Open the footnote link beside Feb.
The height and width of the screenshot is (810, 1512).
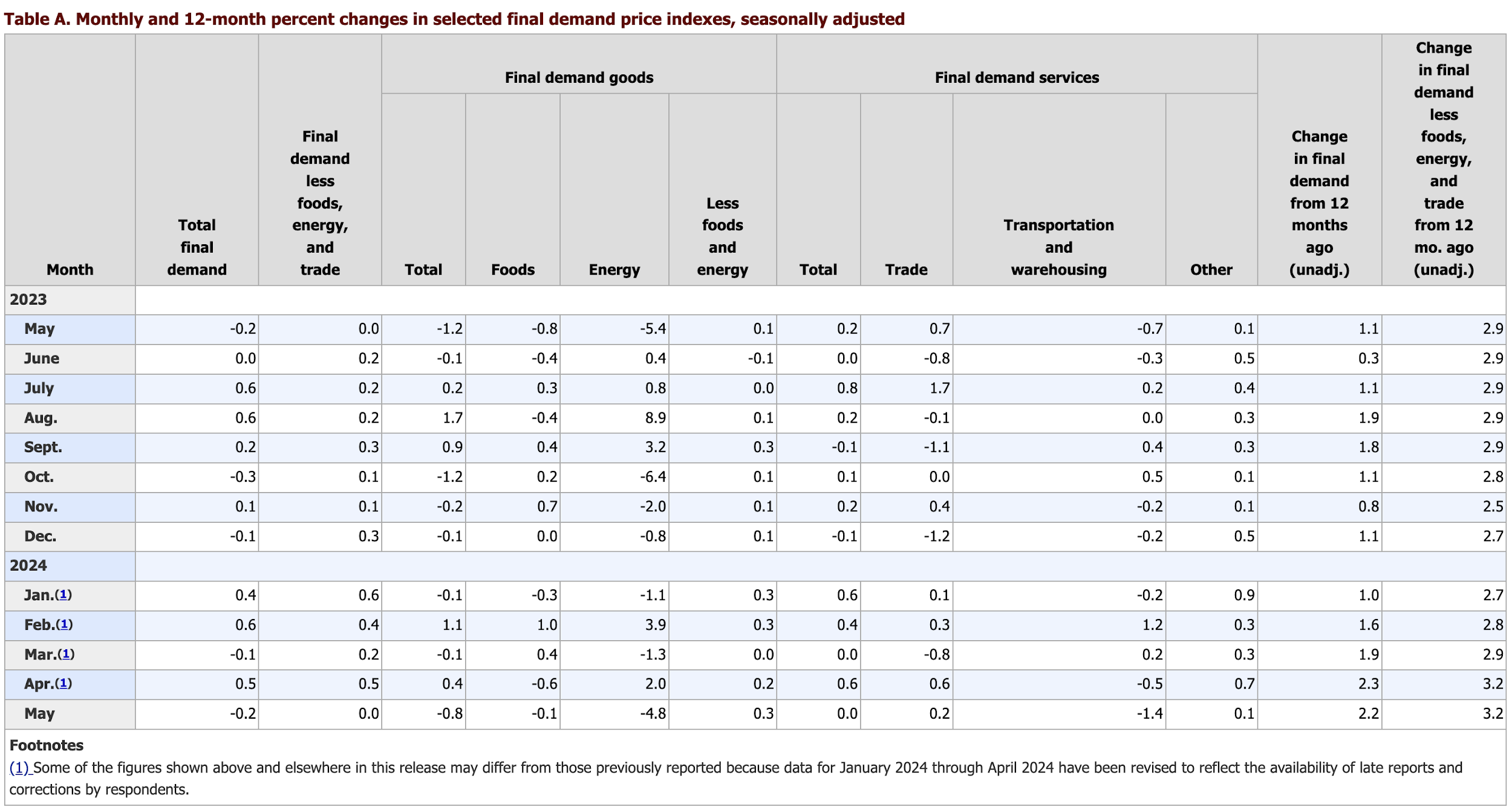[x=64, y=625]
